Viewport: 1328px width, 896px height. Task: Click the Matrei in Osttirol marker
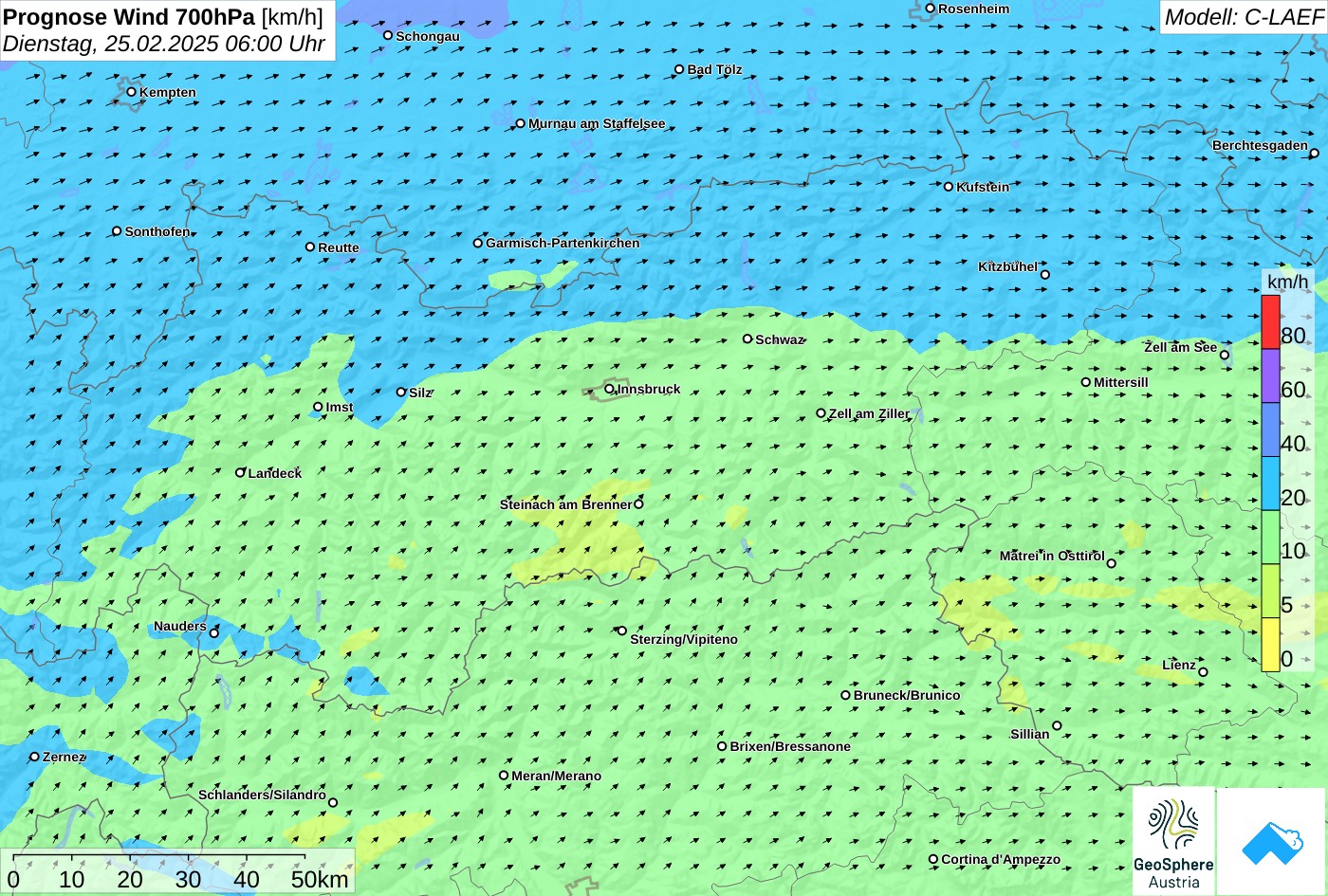[1112, 563]
